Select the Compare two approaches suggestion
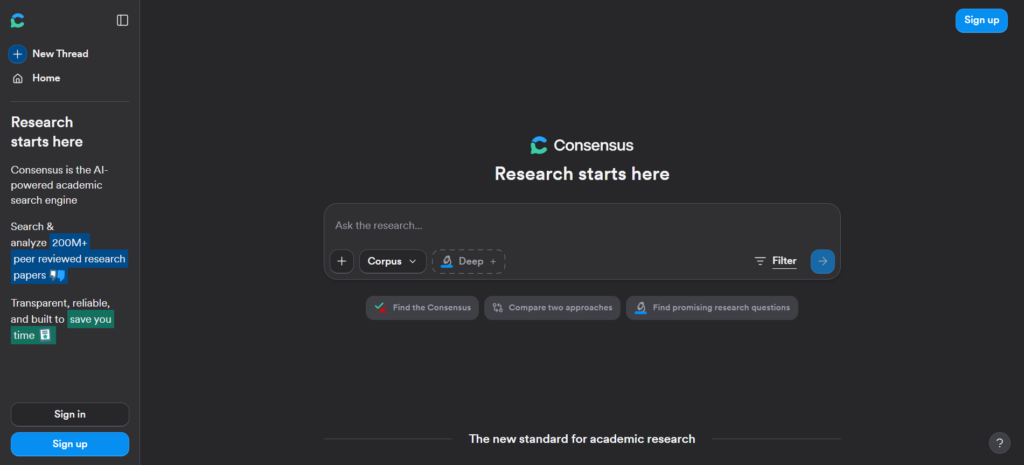Viewport: 1024px width, 465px height. (x=552, y=308)
